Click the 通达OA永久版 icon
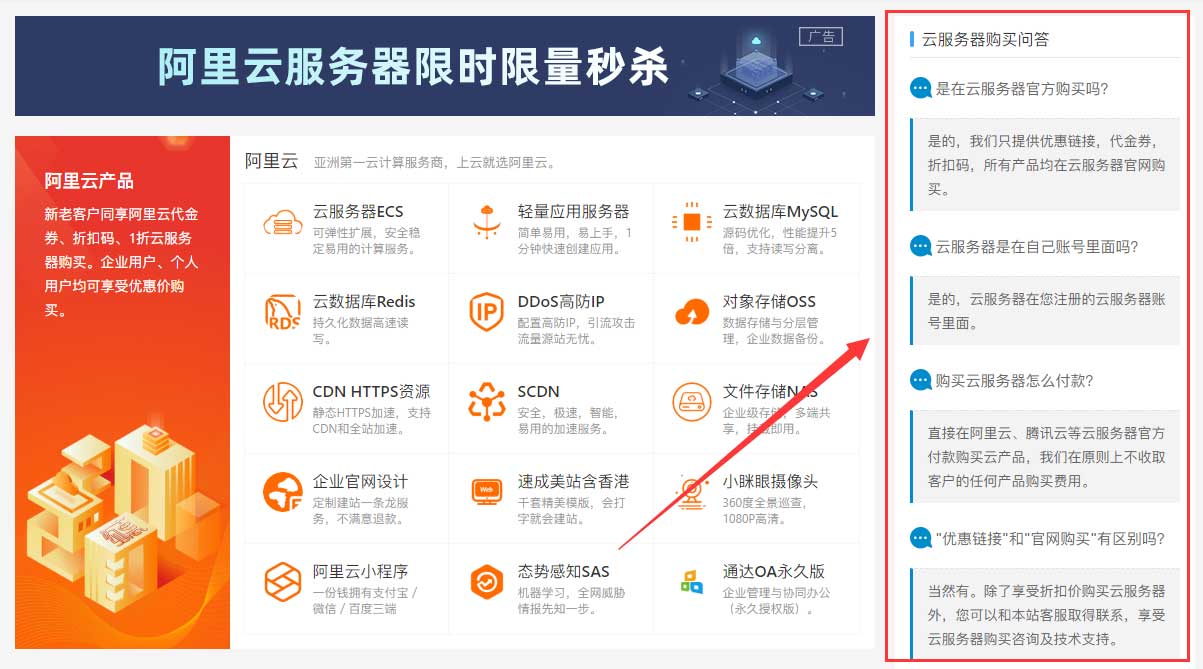Image resolution: width=1203 pixels, height=669 pixels. point(692,581)
